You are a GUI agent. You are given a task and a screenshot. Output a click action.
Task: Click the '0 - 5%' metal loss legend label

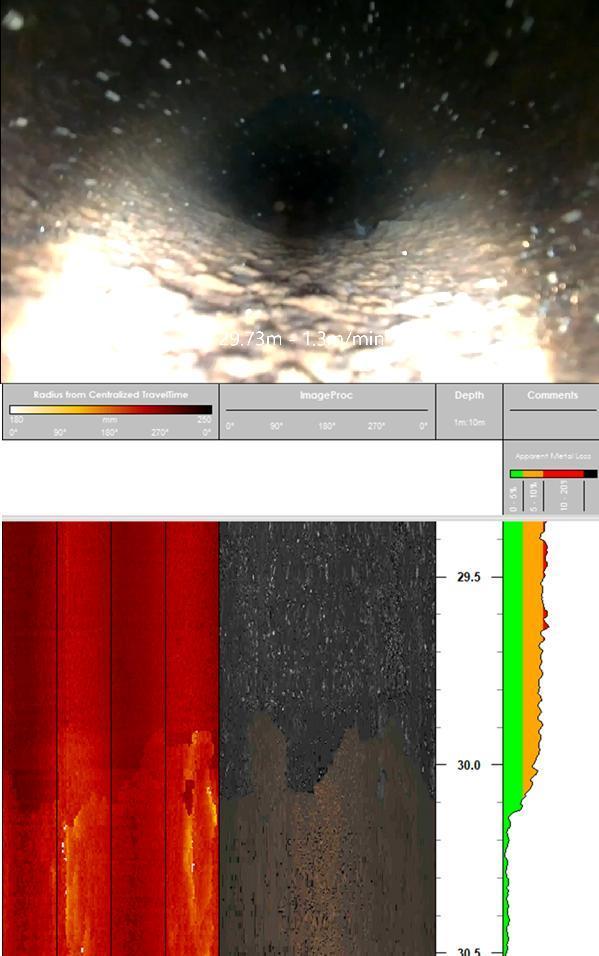coord(514,499)
